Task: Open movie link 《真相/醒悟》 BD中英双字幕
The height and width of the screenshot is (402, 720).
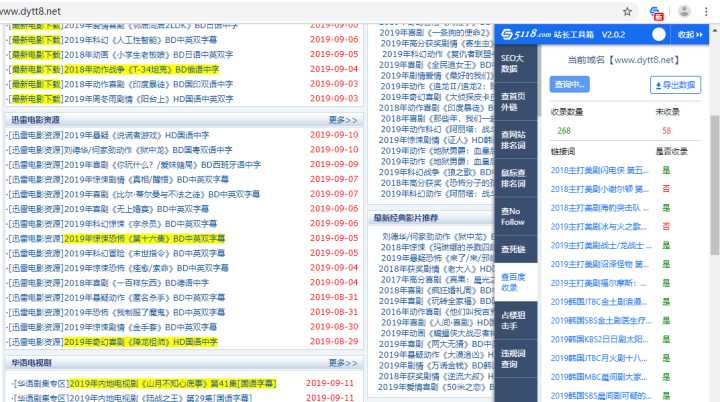Action: pos(146,179)
